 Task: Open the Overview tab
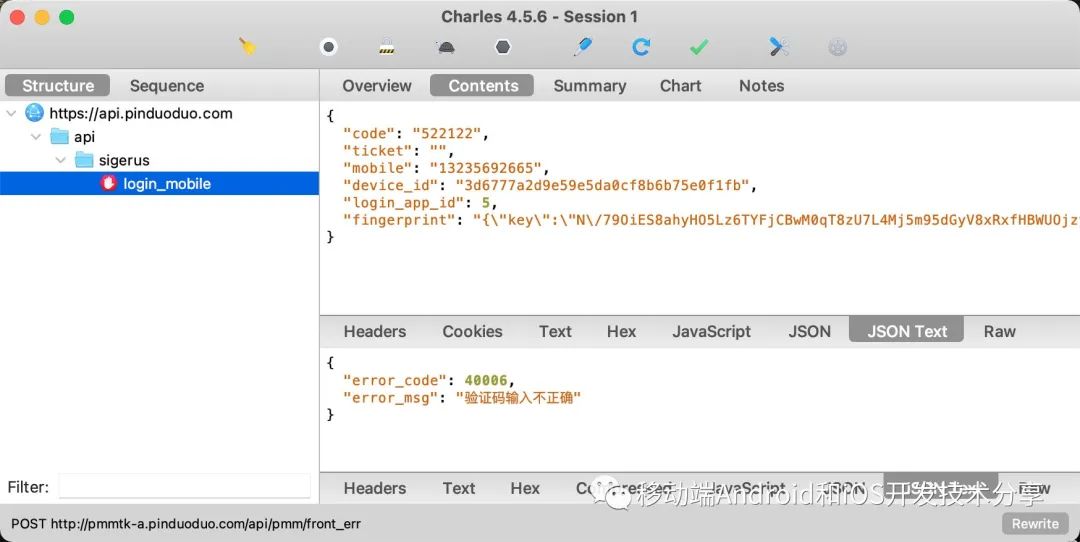click(377, 85)
